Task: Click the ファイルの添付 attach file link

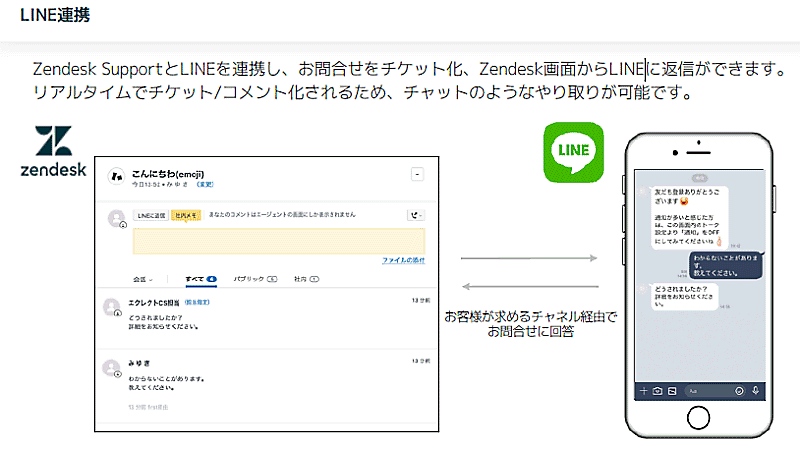Action: point(403,260)
